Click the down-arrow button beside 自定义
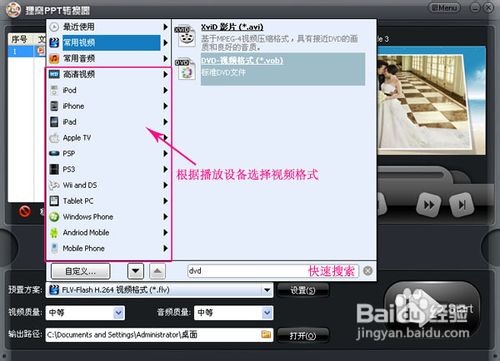500x361 pixels. (x=136, y=271)
